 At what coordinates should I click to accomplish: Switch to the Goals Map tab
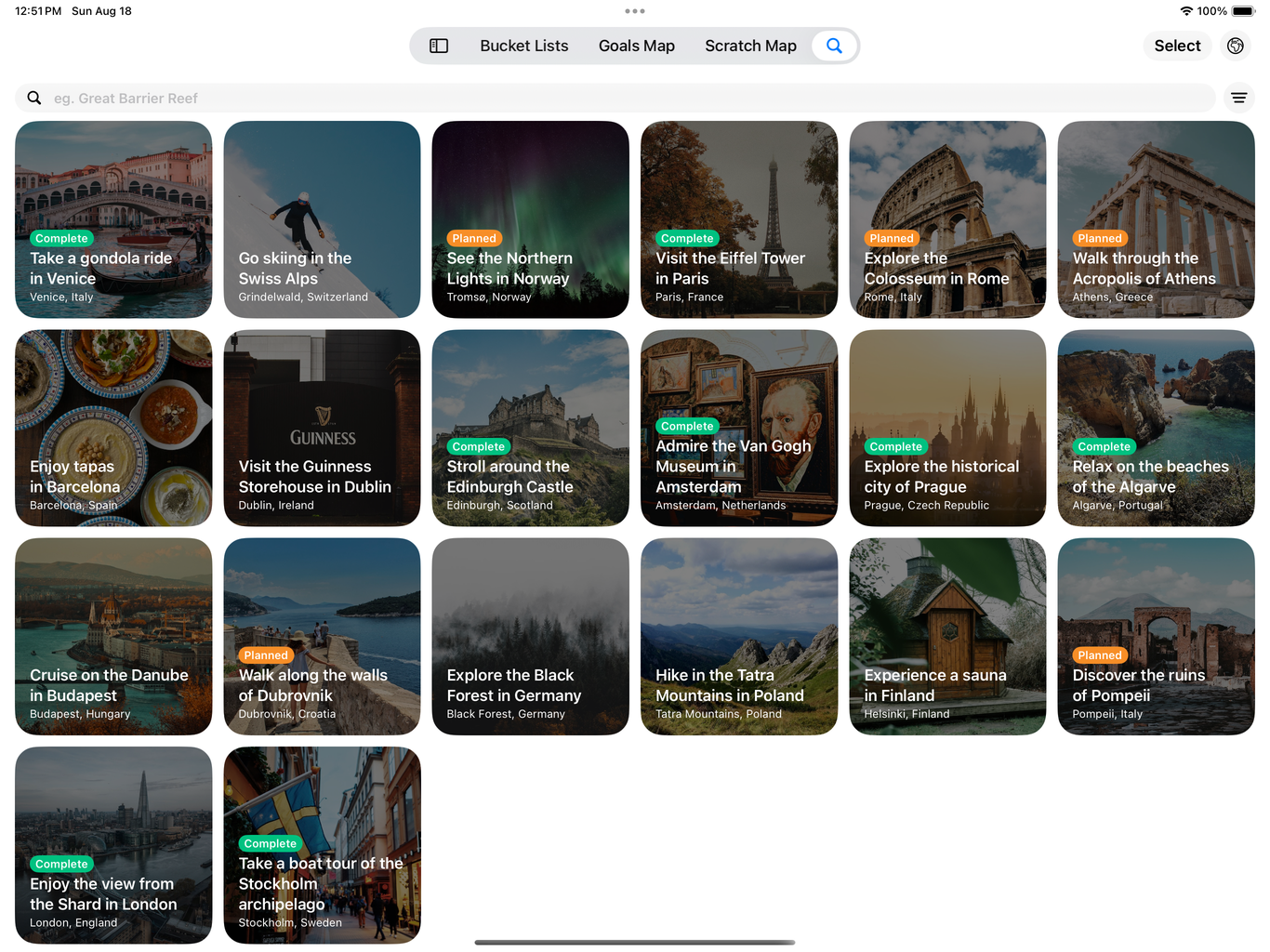637,46
